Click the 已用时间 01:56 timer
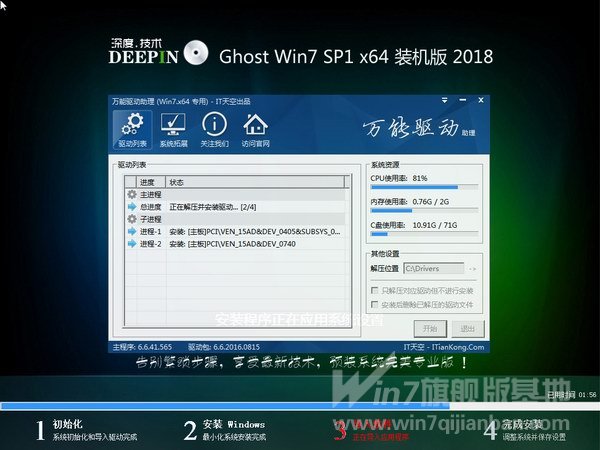600x450 pixels. (572, 395)
